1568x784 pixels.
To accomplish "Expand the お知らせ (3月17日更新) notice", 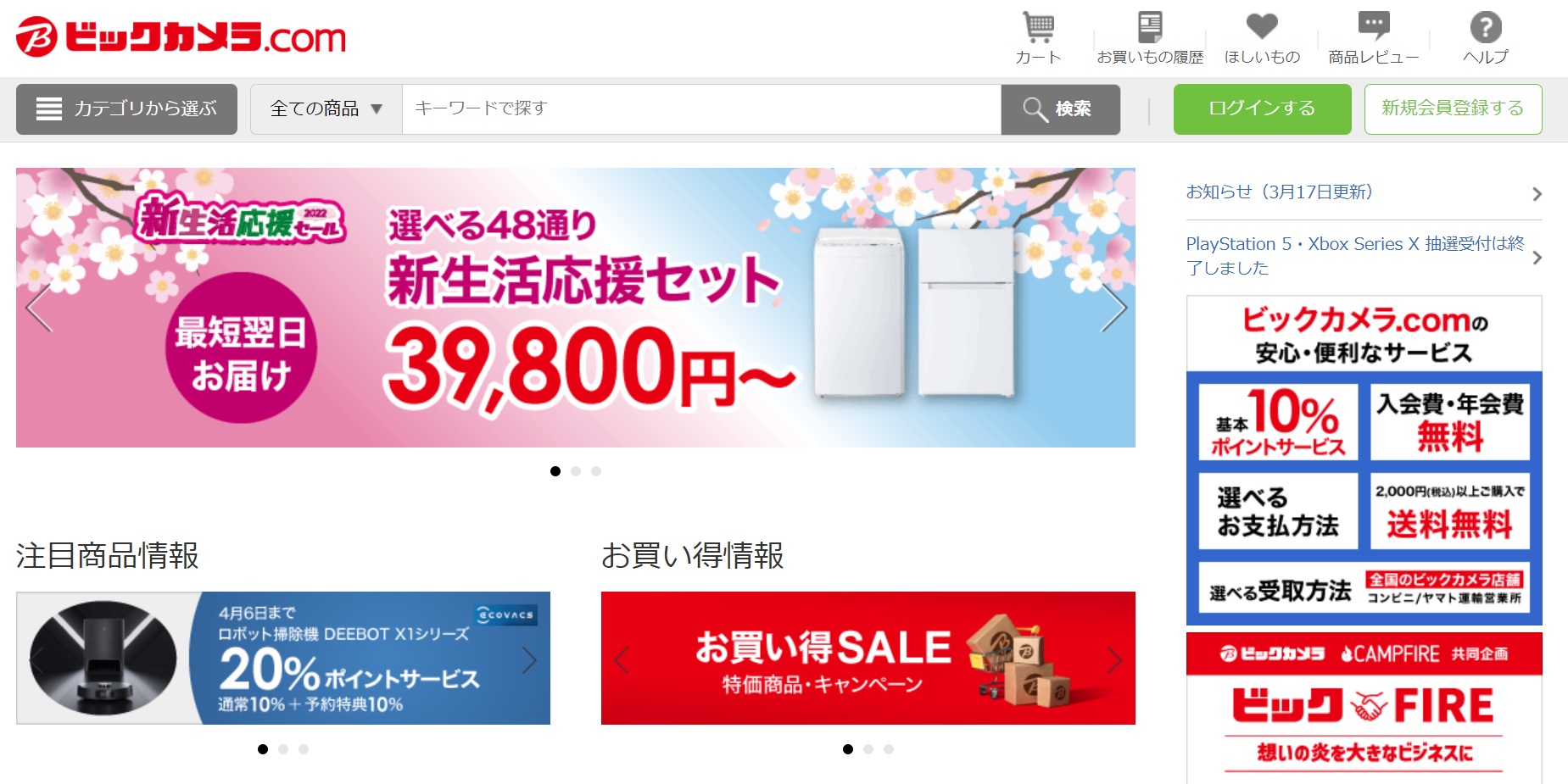I will [x=1364, y=193].
